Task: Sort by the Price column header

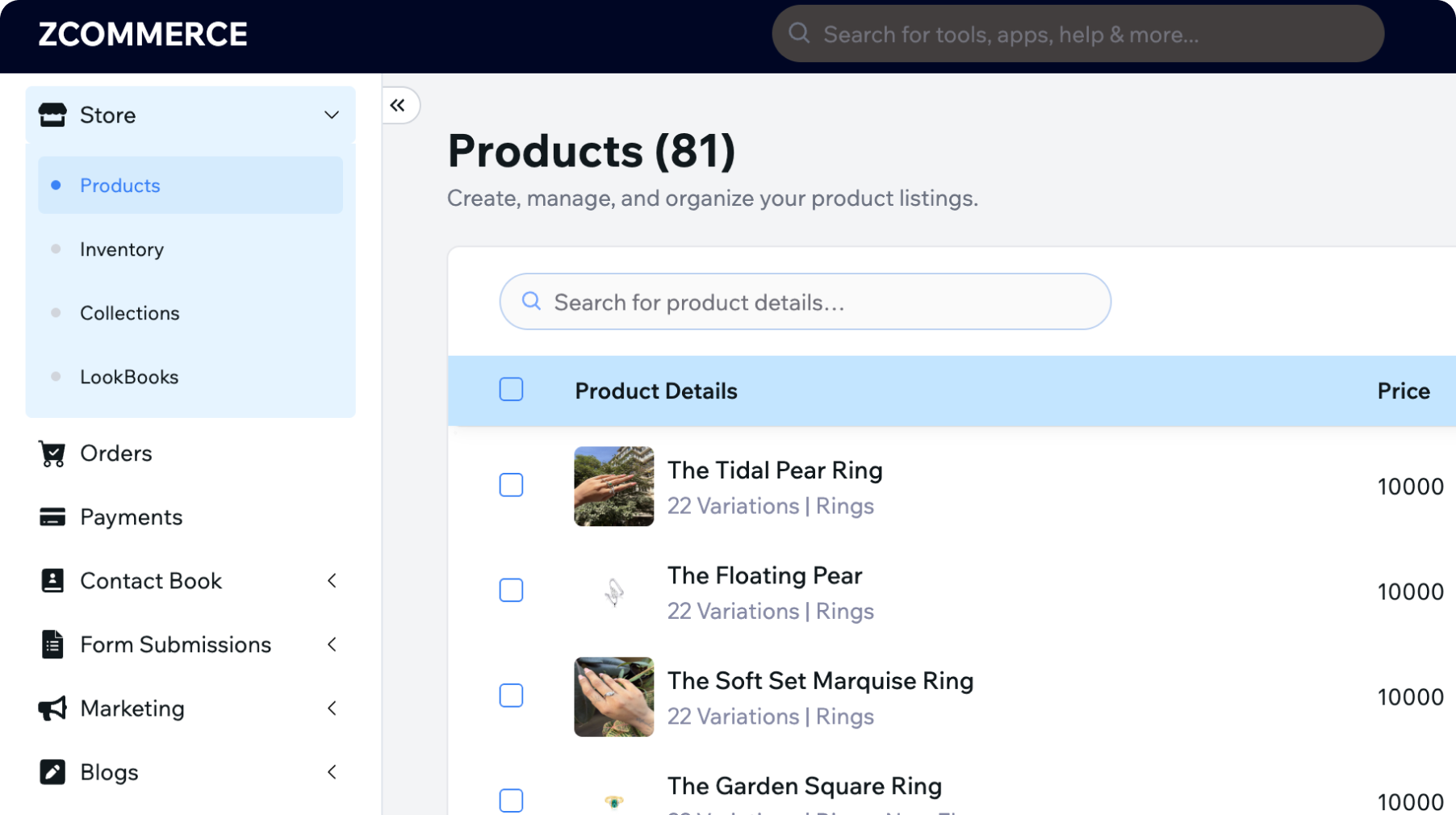Action: coord(1404,391)
